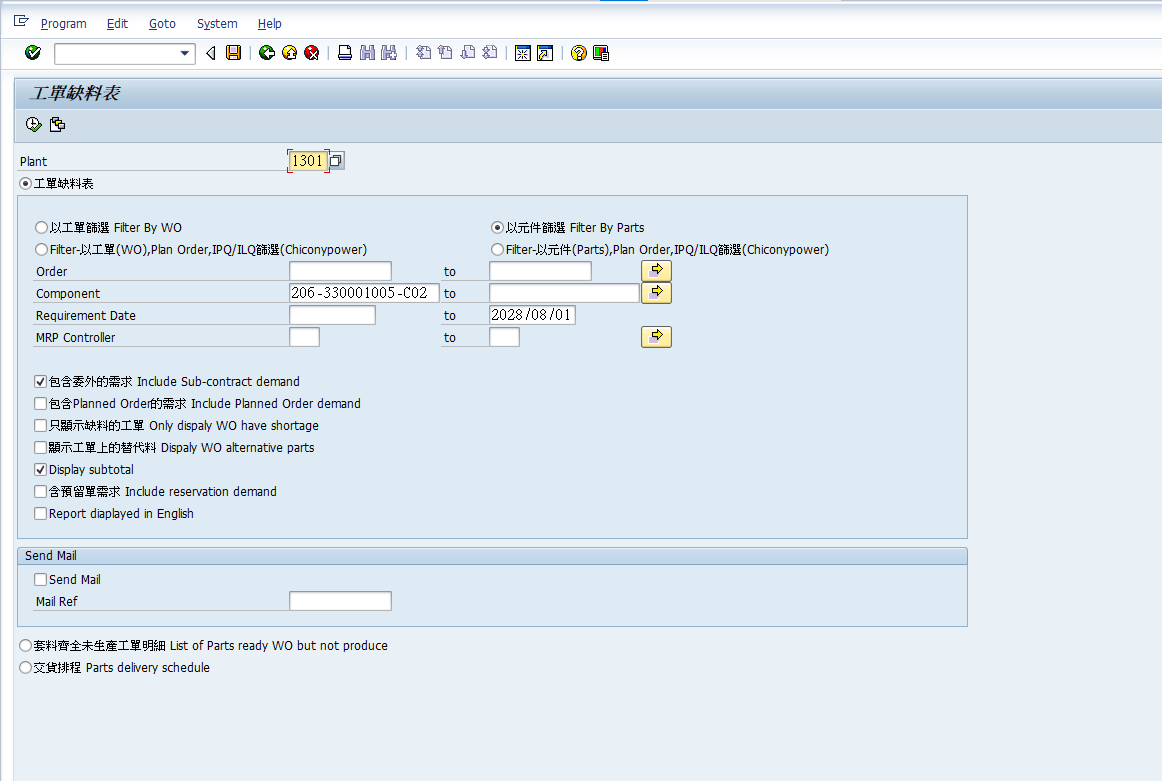The width and height of the screenshot is (1162, 781).
Task: Click the green Back arrow icon
Action: (x=266, y=53)
